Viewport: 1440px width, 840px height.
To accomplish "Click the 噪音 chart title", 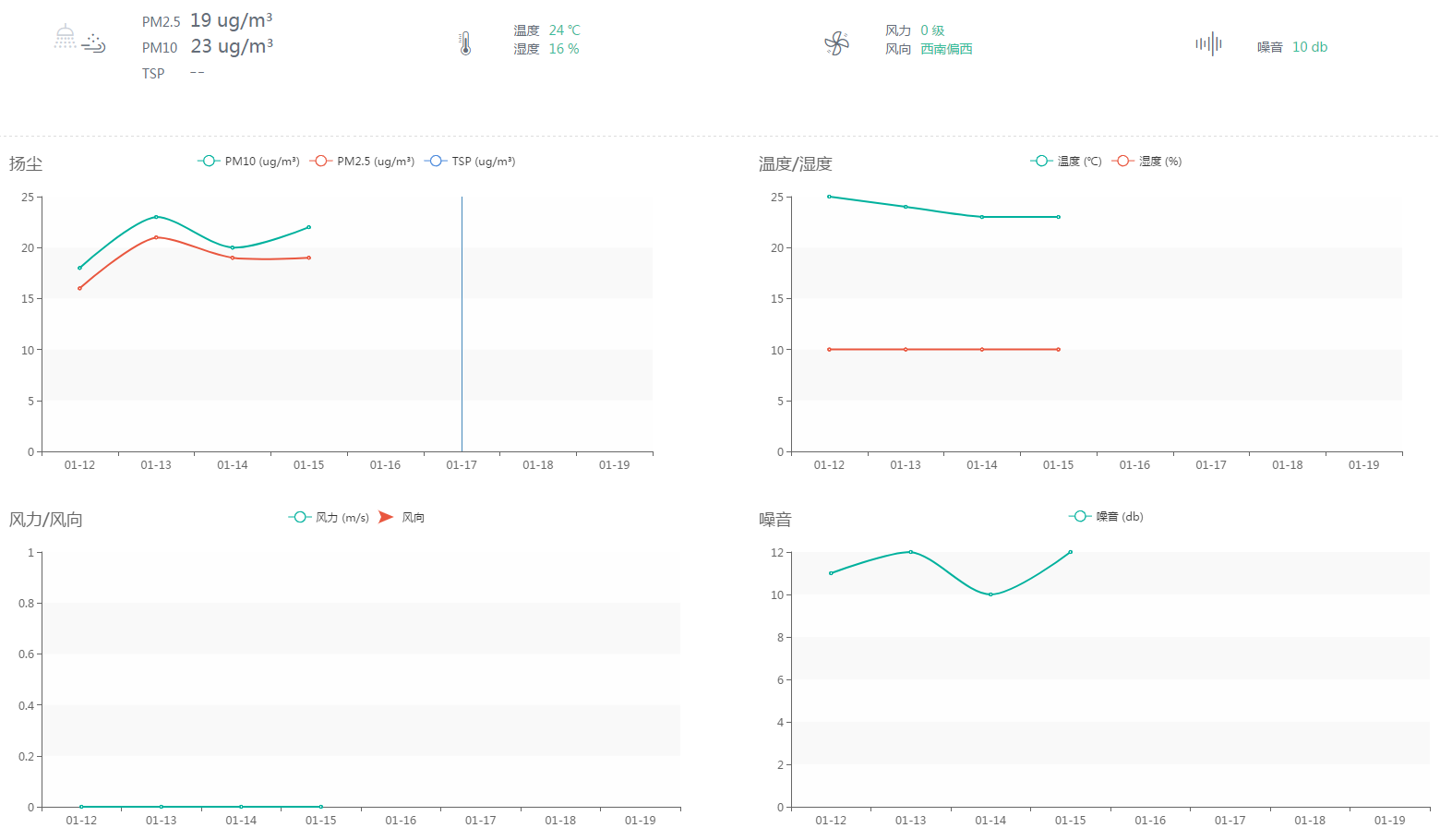I will point(775,520).
